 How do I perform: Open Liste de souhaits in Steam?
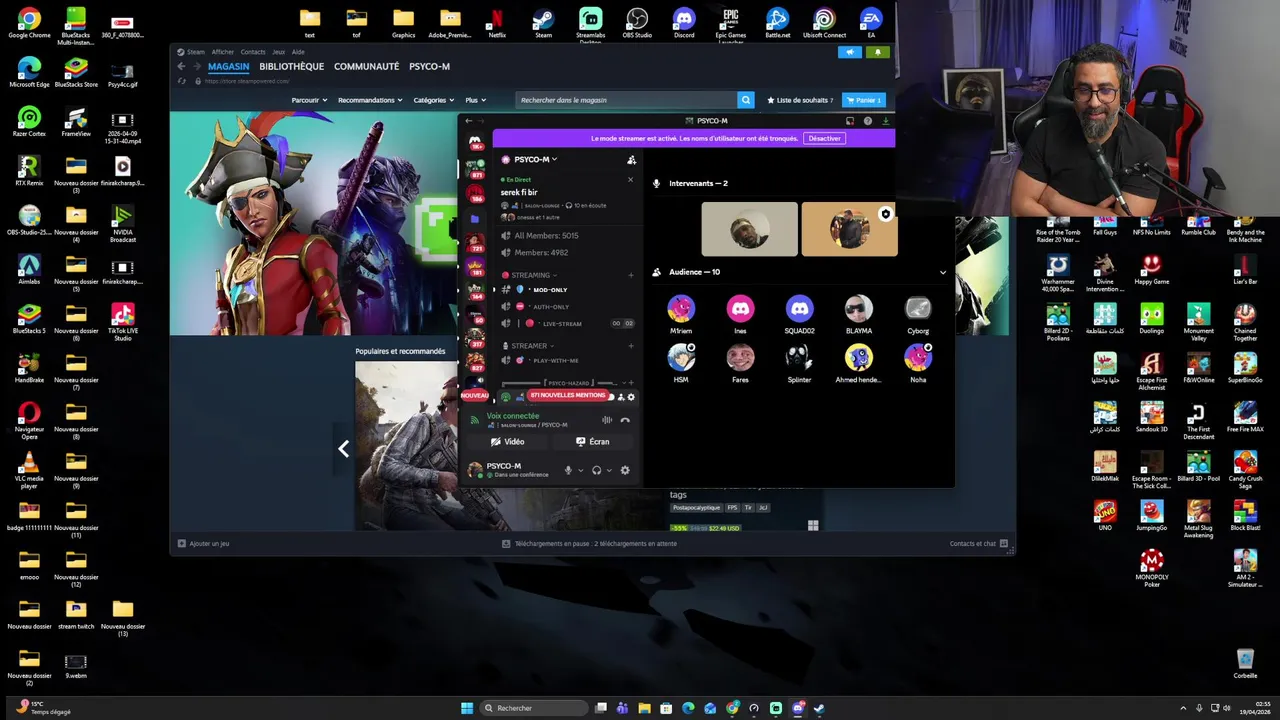point(800,100)
